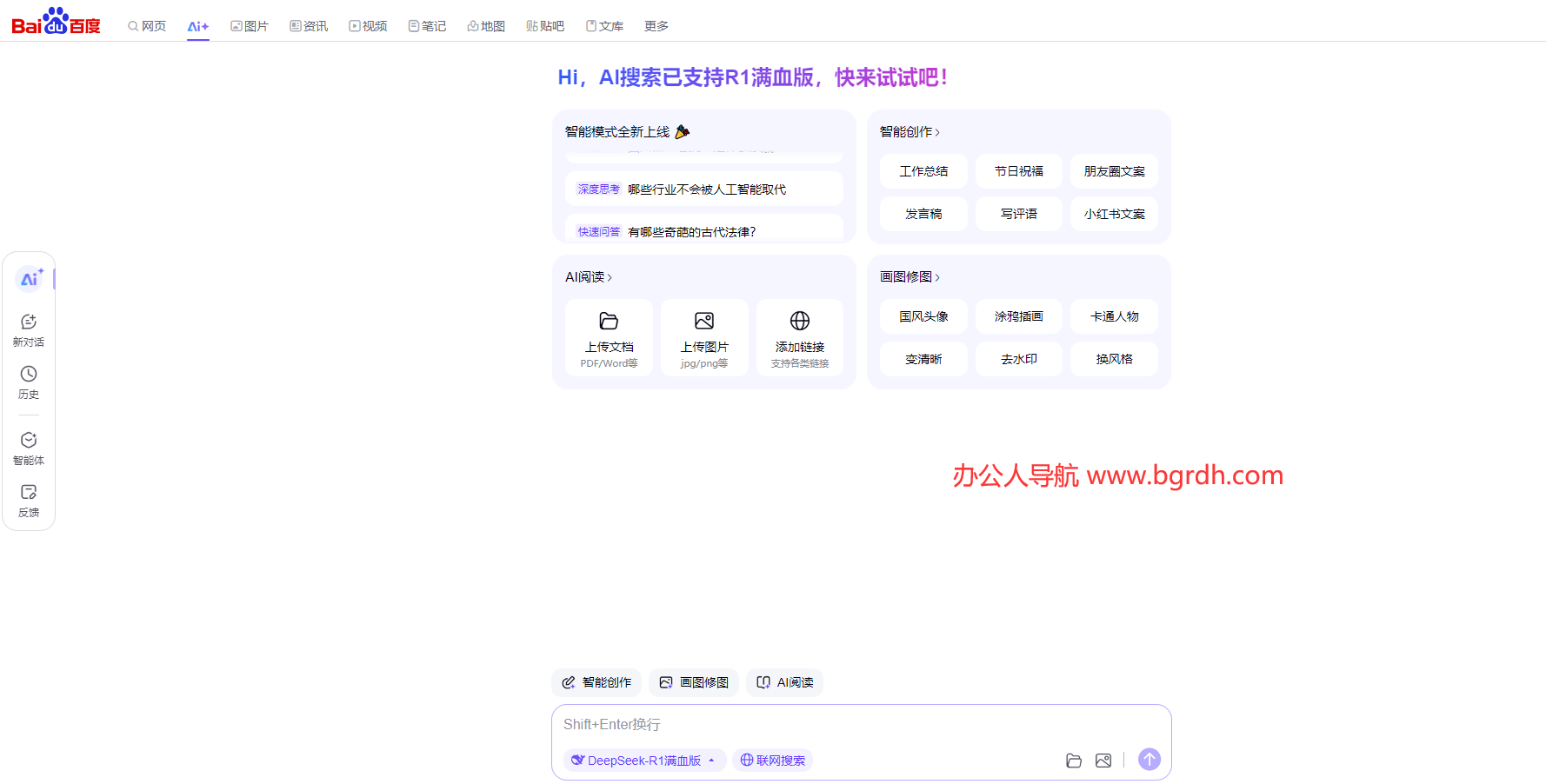
Task: Click the Baidu AI logo in the sidebar
Action: point(29,278)
